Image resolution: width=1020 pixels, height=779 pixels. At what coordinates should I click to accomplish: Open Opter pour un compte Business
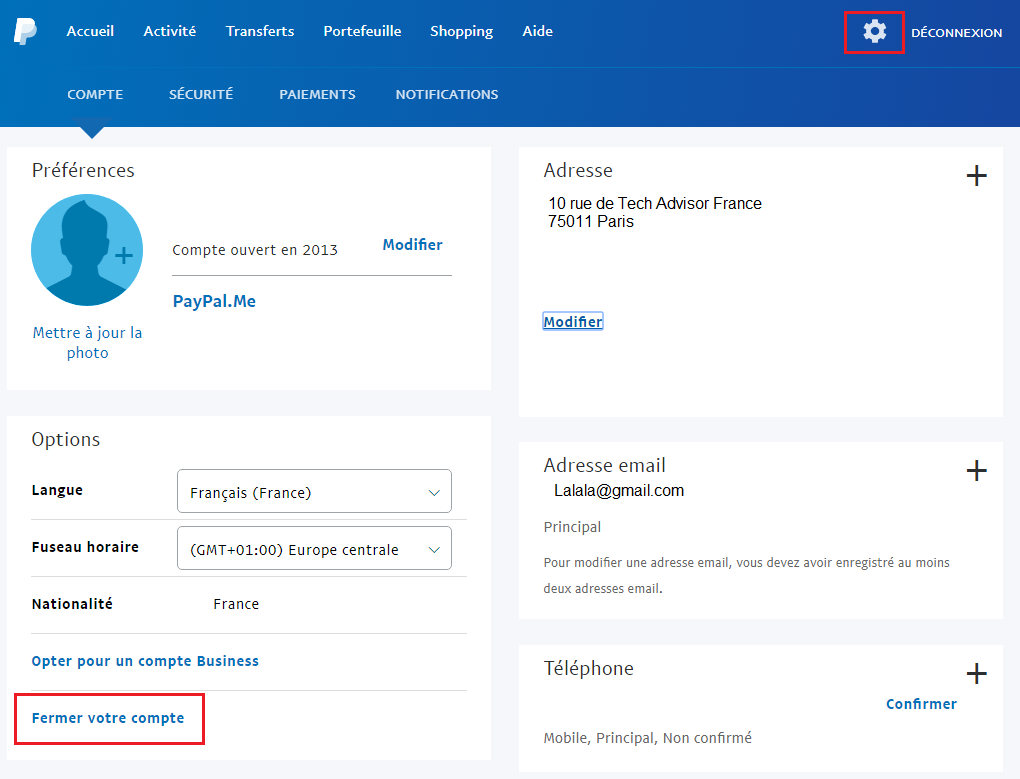[145, 661]
